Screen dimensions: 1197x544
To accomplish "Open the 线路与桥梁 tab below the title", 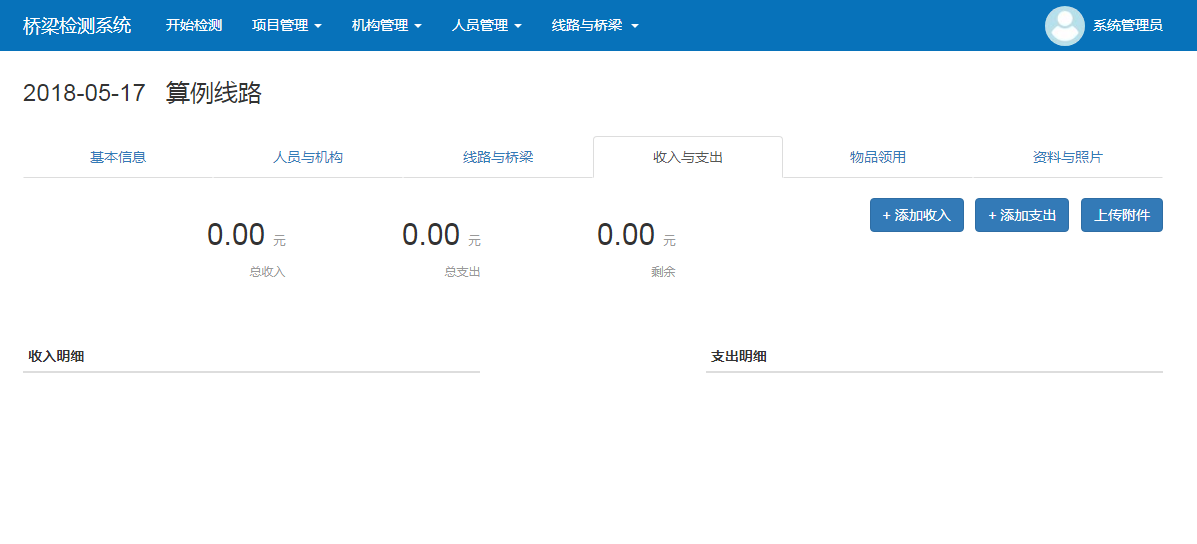I will pyautogui.click(x=498, y=157).
